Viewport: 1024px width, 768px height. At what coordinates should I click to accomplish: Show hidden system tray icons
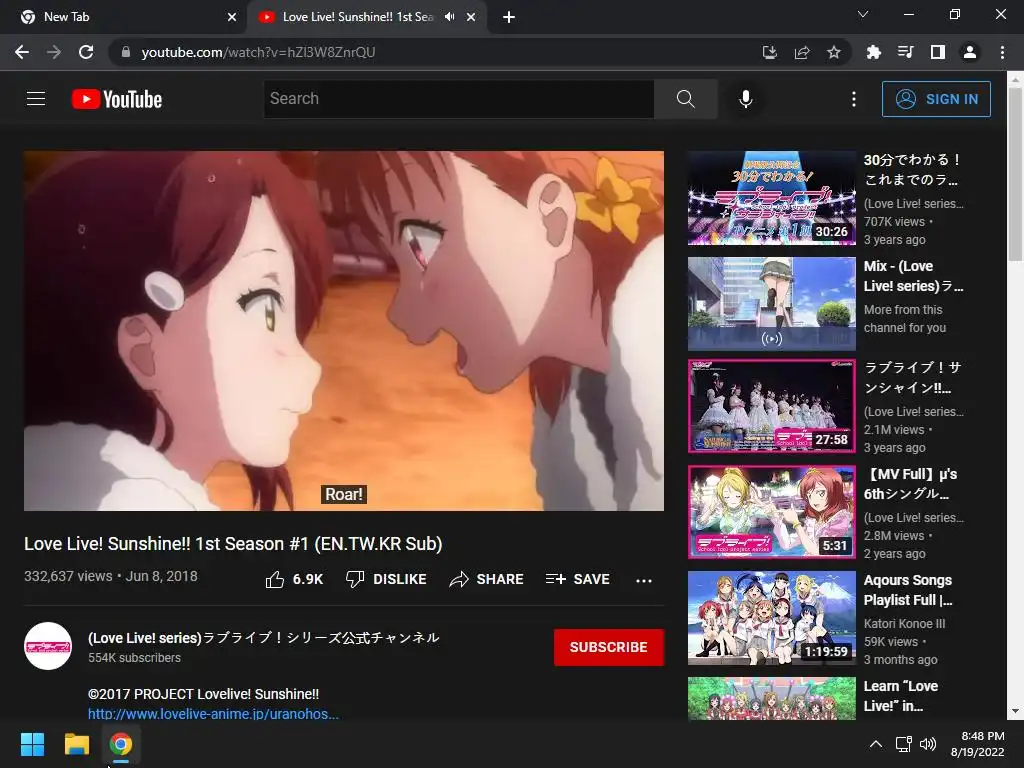(876, 744)
